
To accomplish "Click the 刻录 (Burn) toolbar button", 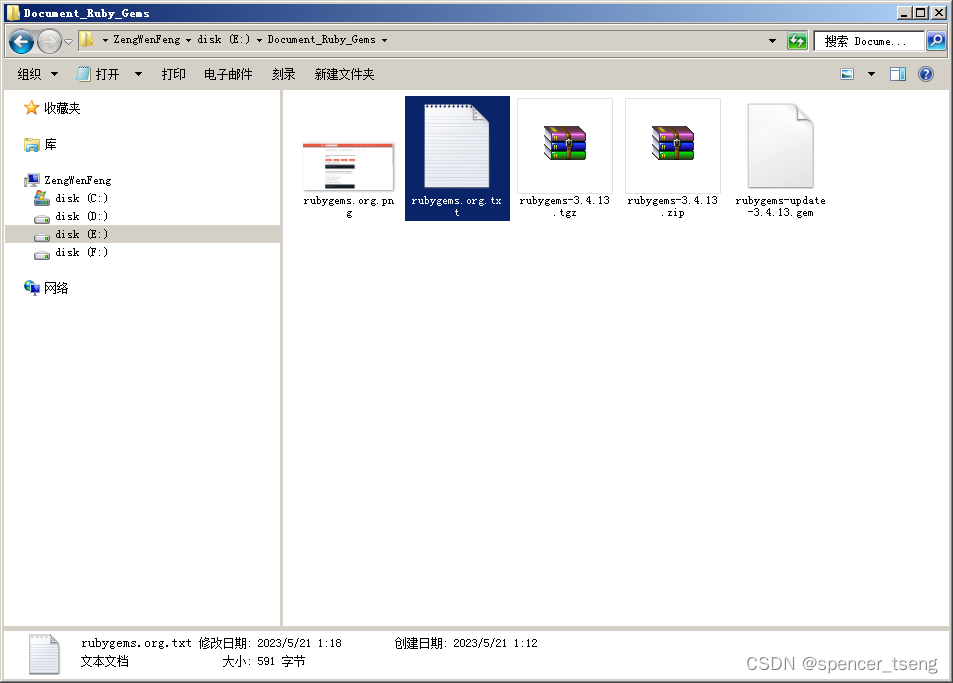I will tap(283, 73).
